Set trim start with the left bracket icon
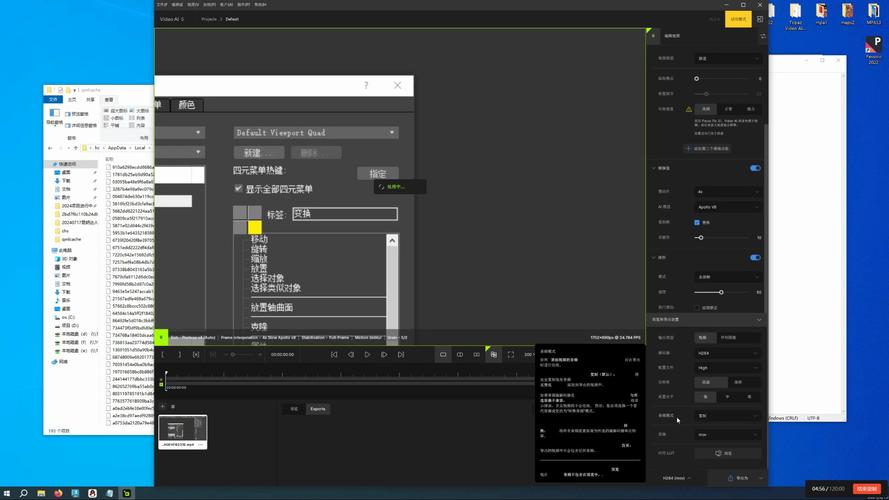889x500 pixels. 163,354
